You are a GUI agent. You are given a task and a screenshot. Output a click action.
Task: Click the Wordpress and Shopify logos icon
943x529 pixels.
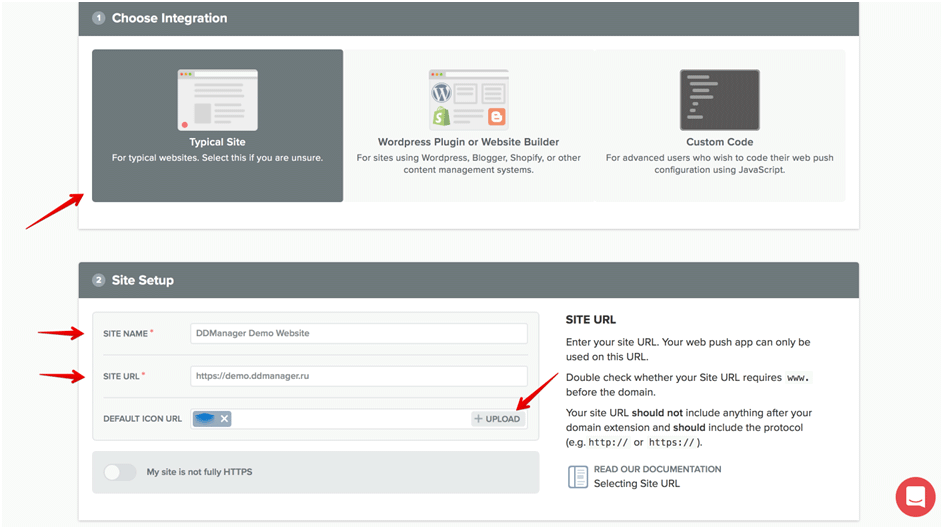468,99
